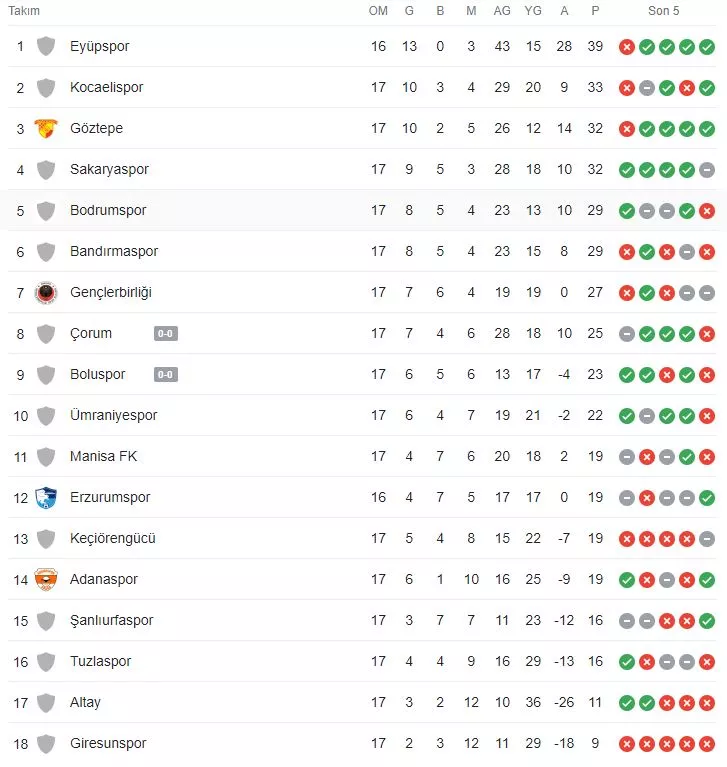Click the OM matches played header
The width and height of the screenshot is (727, 767).
click(378, 11)
